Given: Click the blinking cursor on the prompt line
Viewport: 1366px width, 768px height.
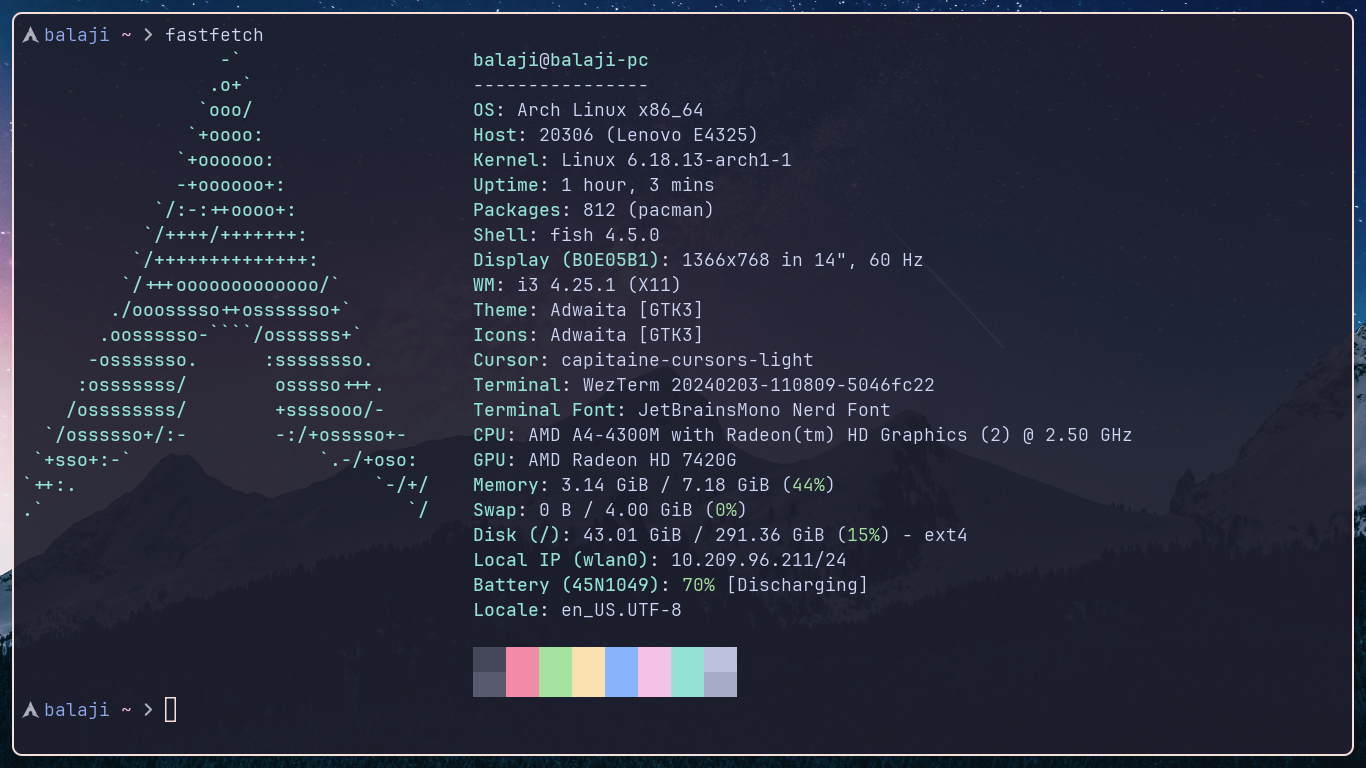Looking at the screenshot, I should pos(170,709).
